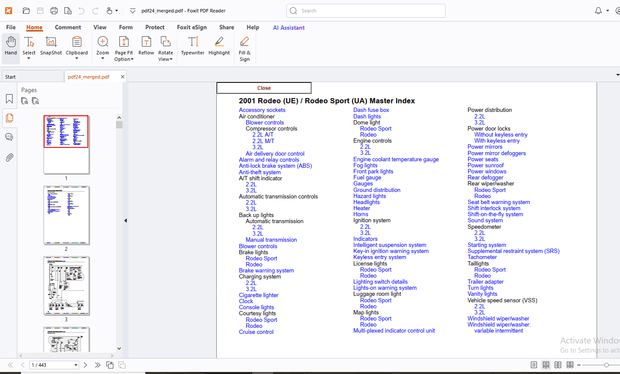
Task: Open file folder icon in quick access toolbar
Action: [x=26, y=11]
